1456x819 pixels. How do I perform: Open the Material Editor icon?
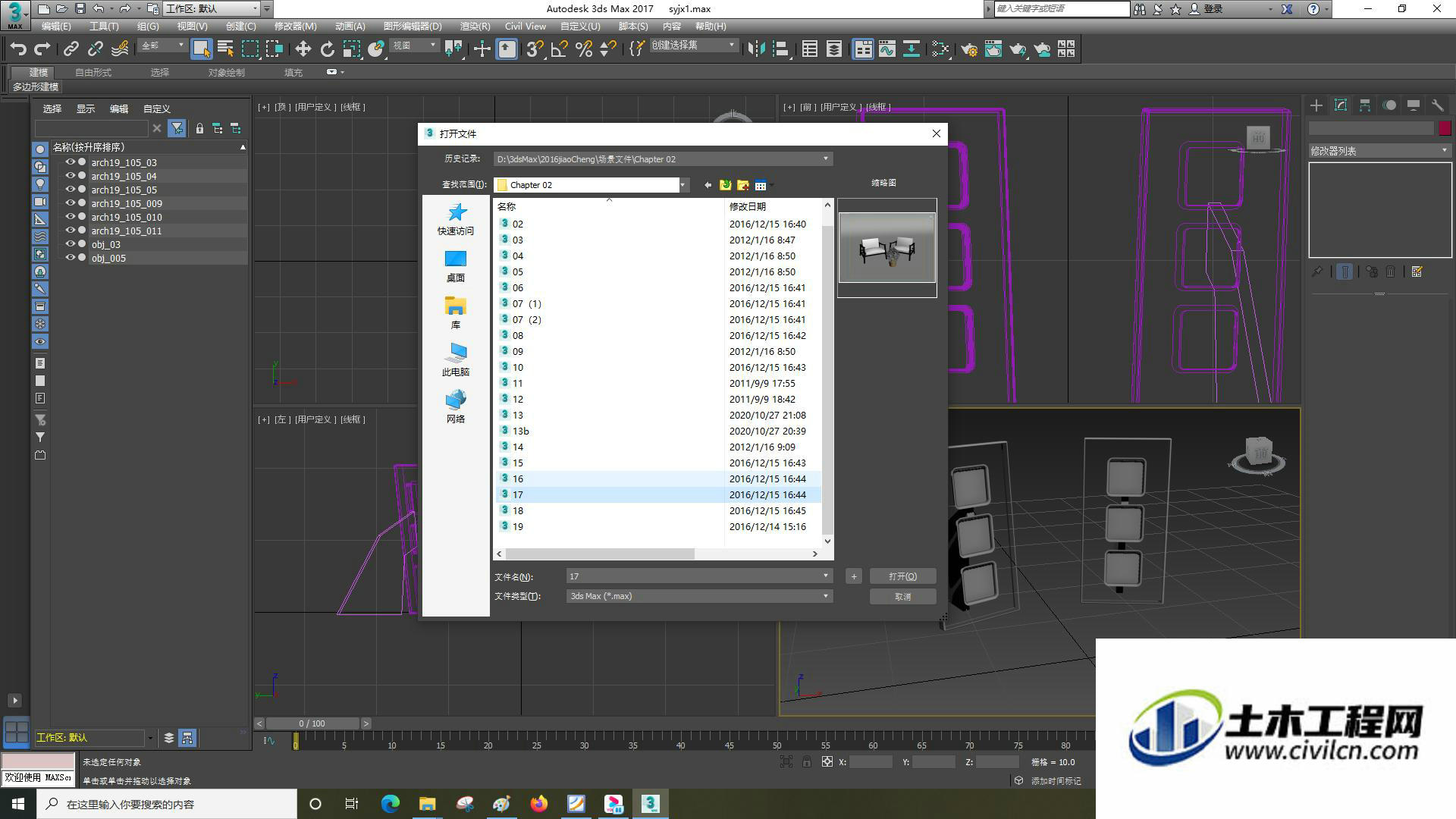point(940,49)
